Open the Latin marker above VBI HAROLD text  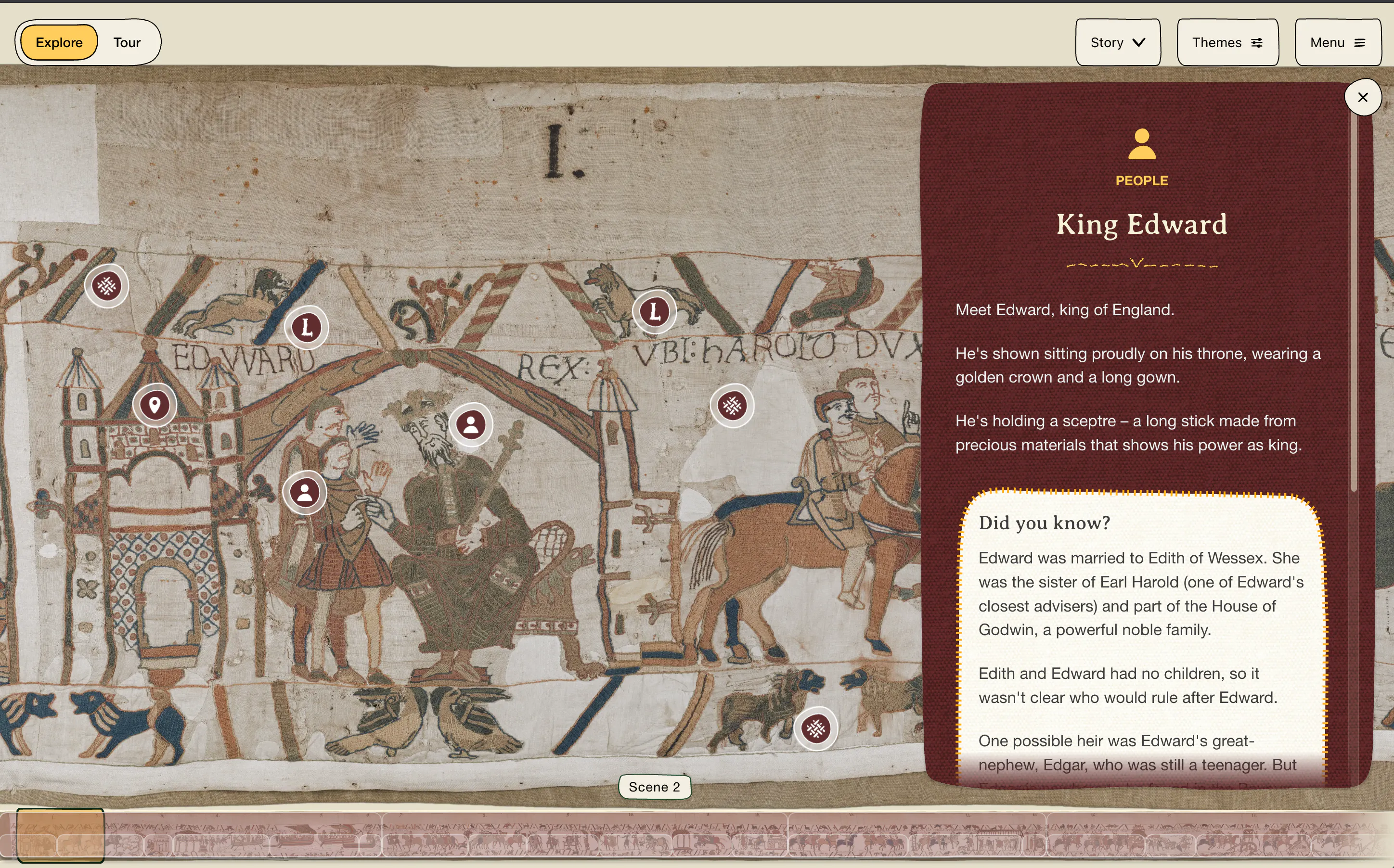pyautogui.click(x=654, y=312)
